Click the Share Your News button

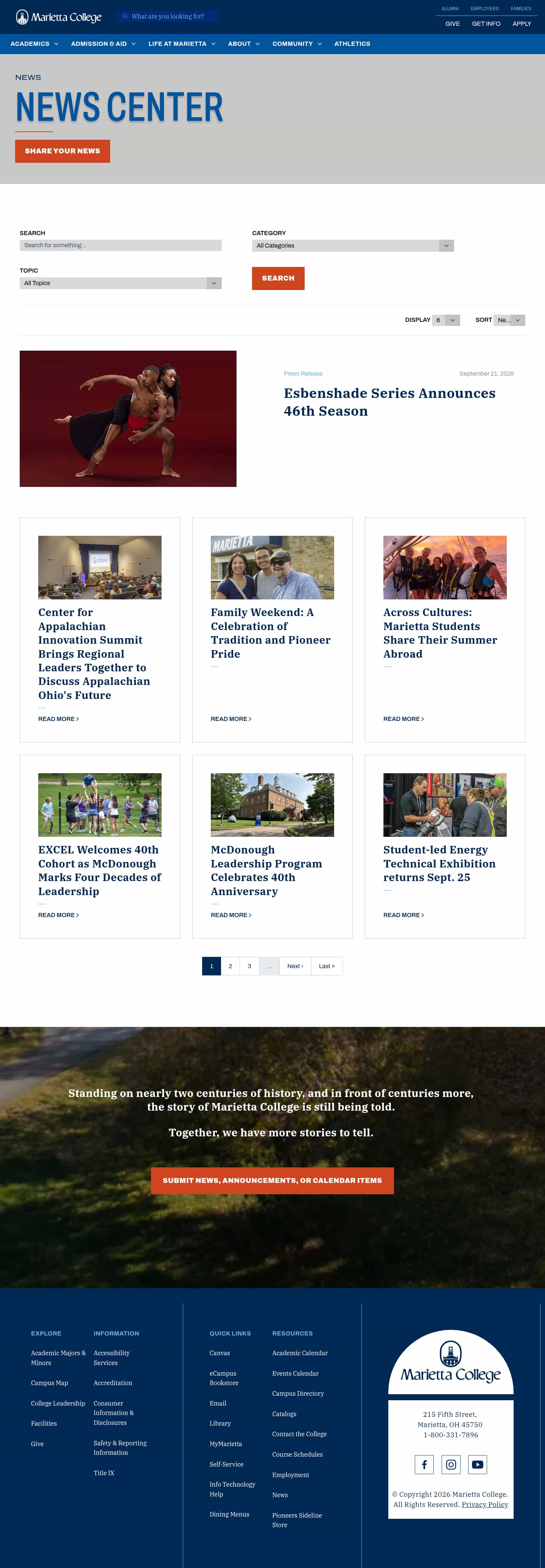[63, 151]
